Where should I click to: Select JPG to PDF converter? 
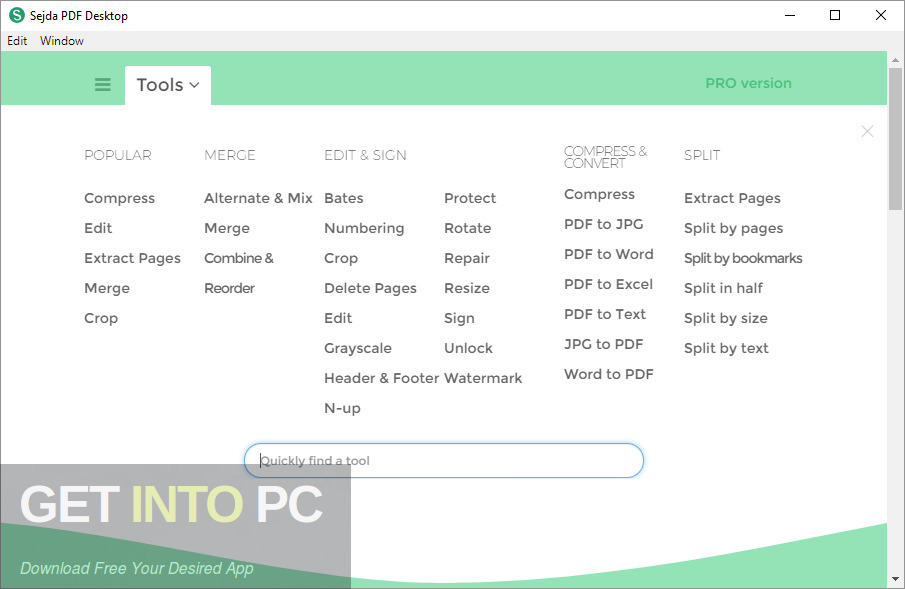click(x=604, y=344)
